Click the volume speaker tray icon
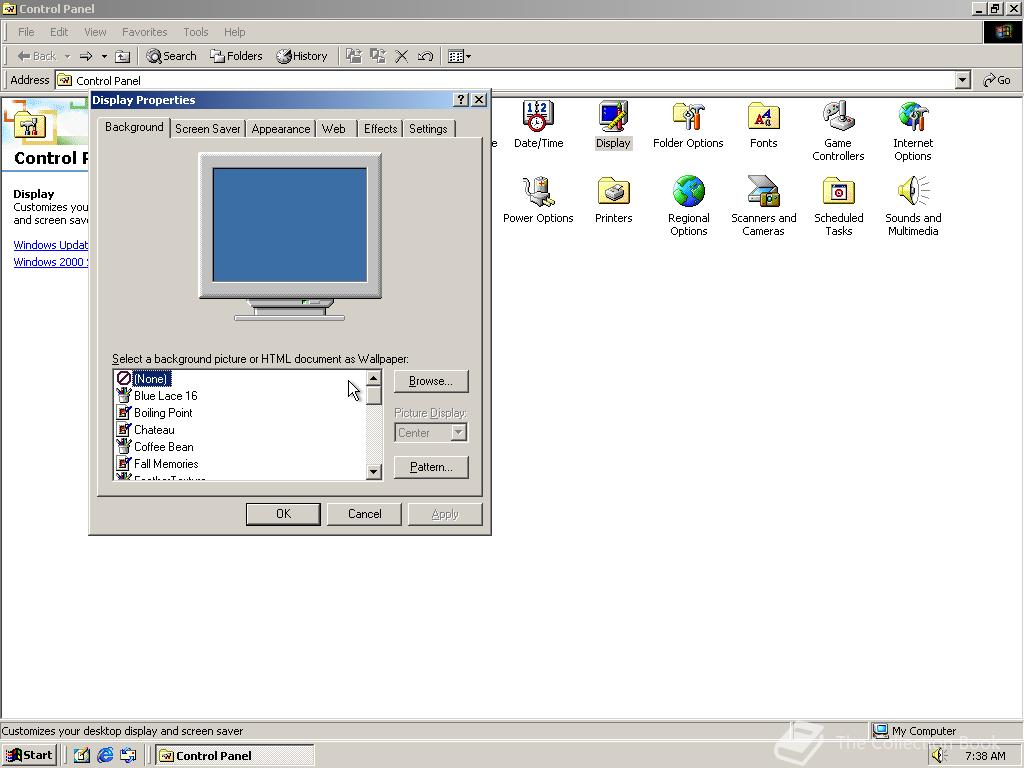 coord(938,756)
